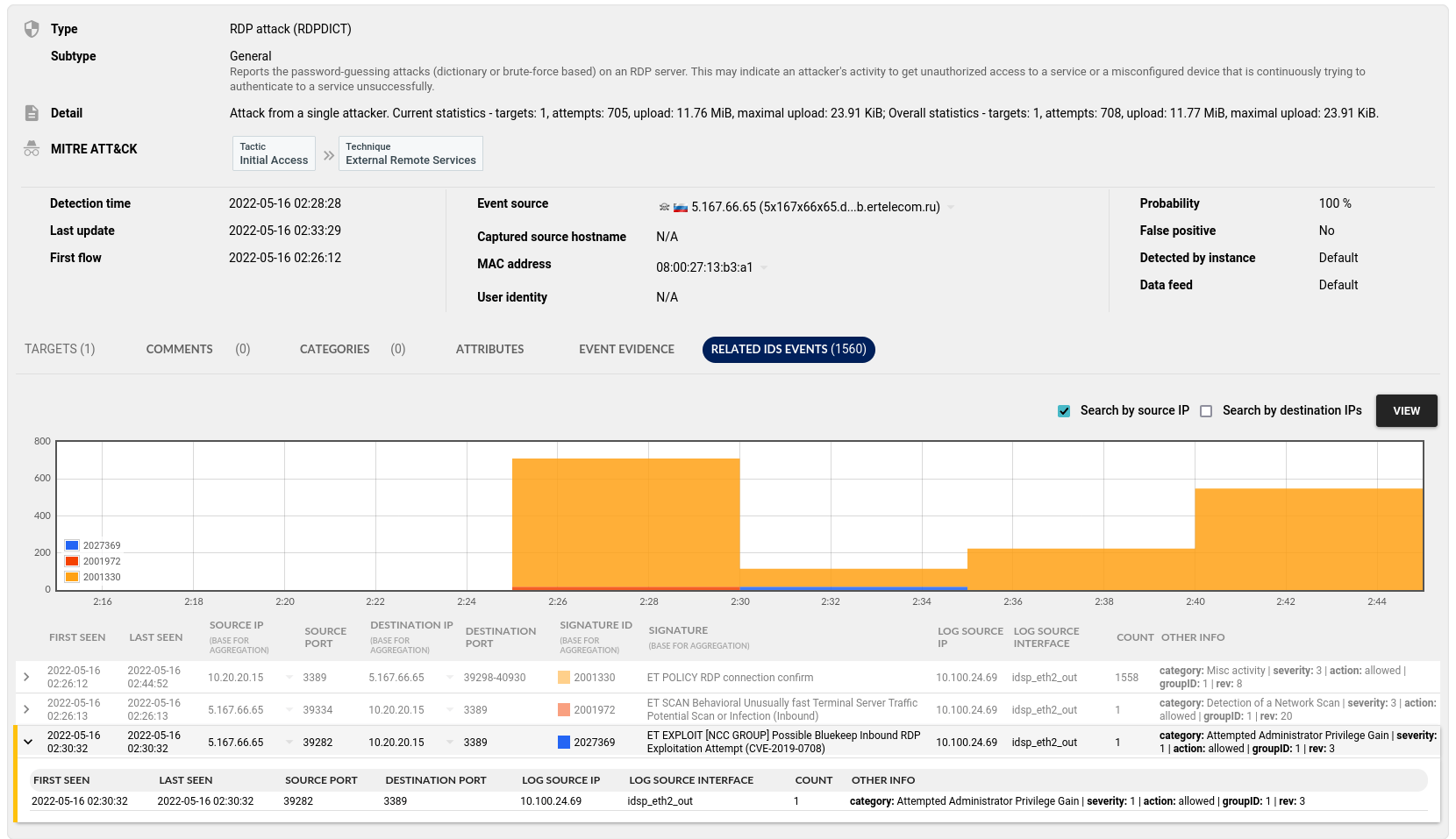Click the spy icon beside MITRE ATT&CK
Screen dimensions: 1456x839
point(32,149)
